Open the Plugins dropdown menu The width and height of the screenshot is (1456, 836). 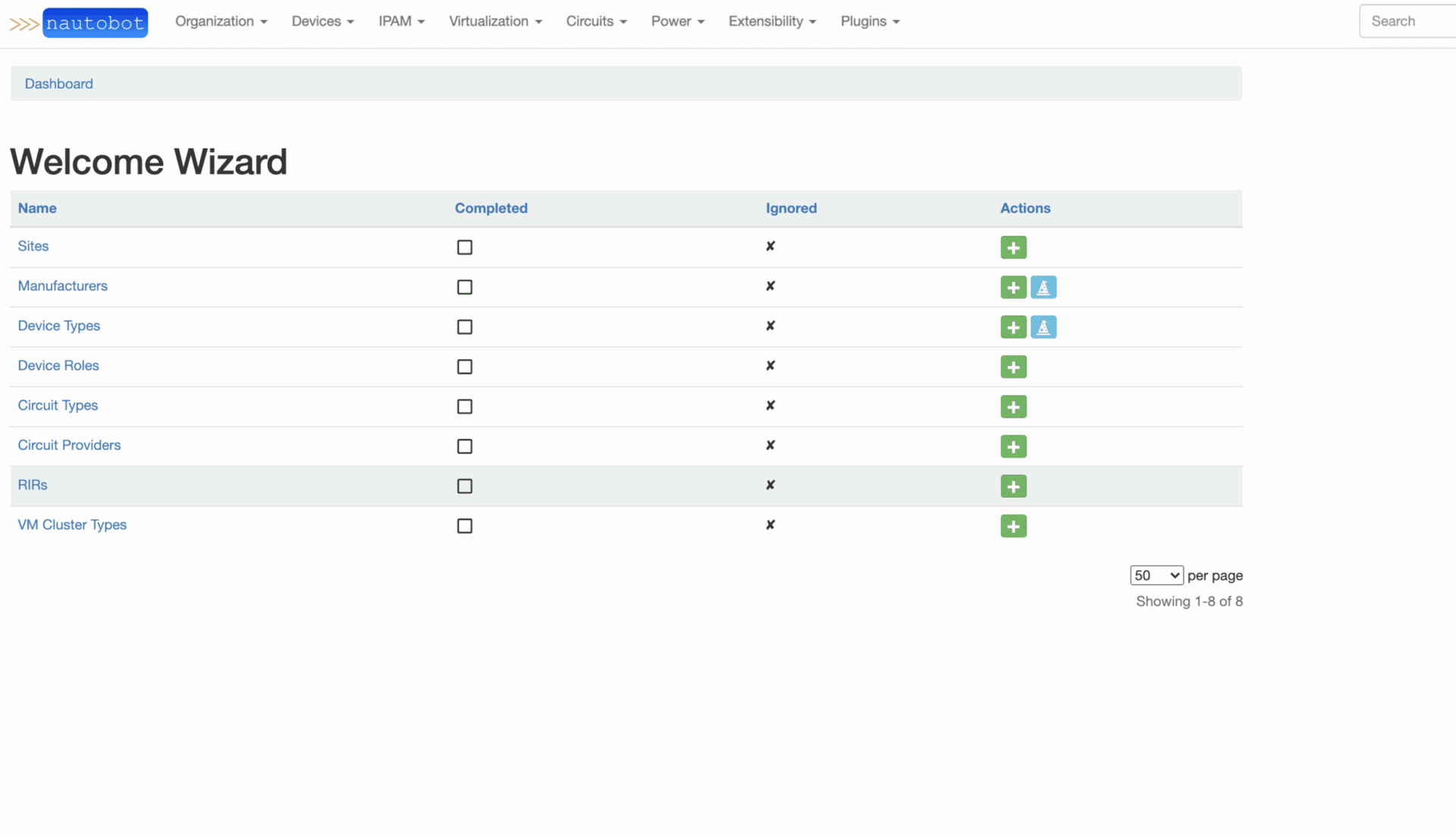870,21
